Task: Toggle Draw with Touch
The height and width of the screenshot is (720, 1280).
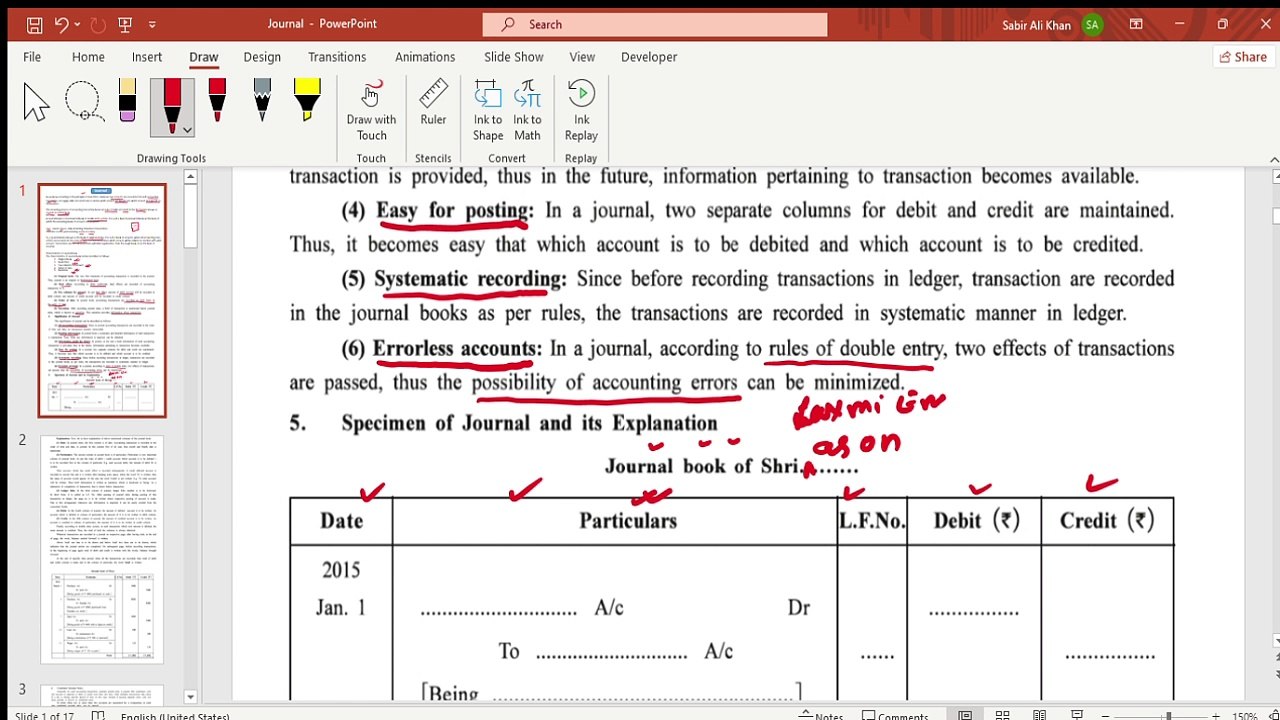Action: tap(371, 111)
